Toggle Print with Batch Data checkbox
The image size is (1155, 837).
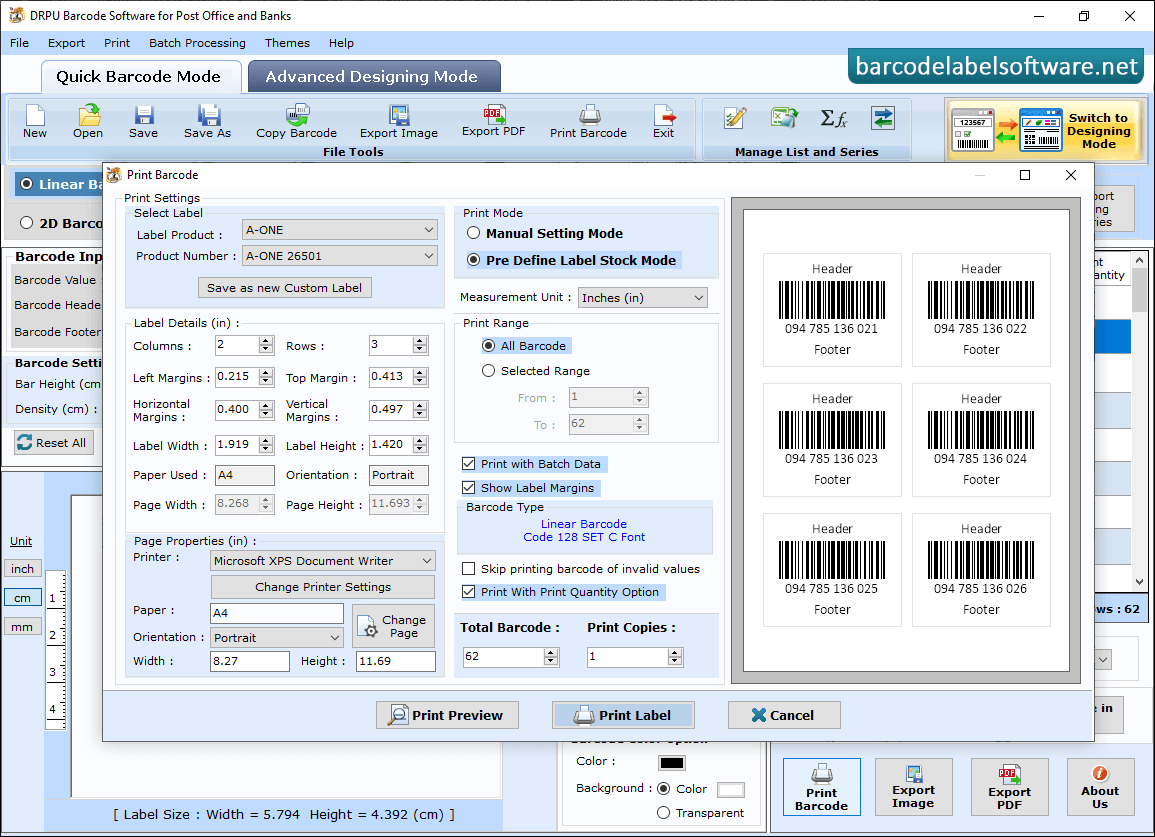tap(468, 463)
